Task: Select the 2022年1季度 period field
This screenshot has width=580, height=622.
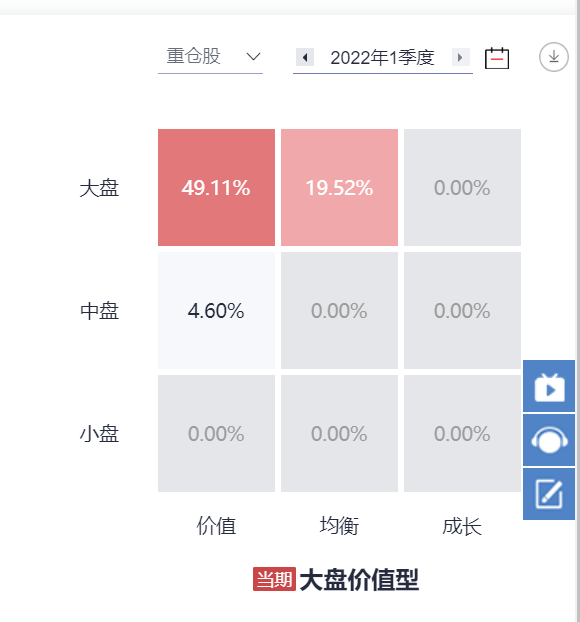Action: pyautogui.click(x=382, y=58)
